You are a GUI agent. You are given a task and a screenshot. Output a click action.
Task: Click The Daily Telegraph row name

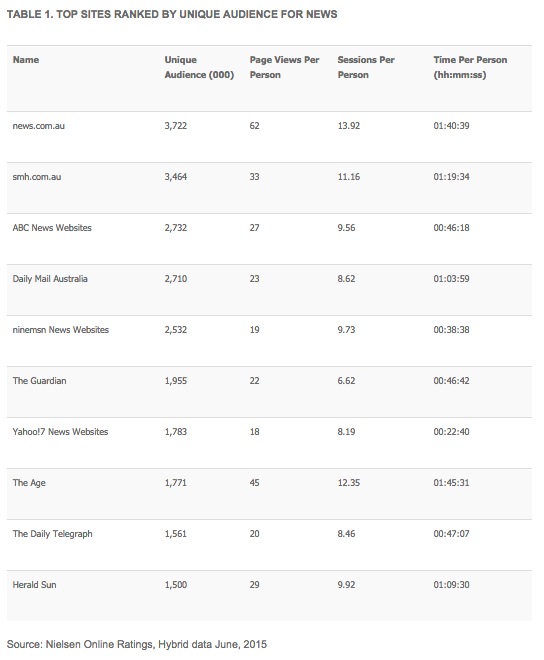[x=53, y=534]
